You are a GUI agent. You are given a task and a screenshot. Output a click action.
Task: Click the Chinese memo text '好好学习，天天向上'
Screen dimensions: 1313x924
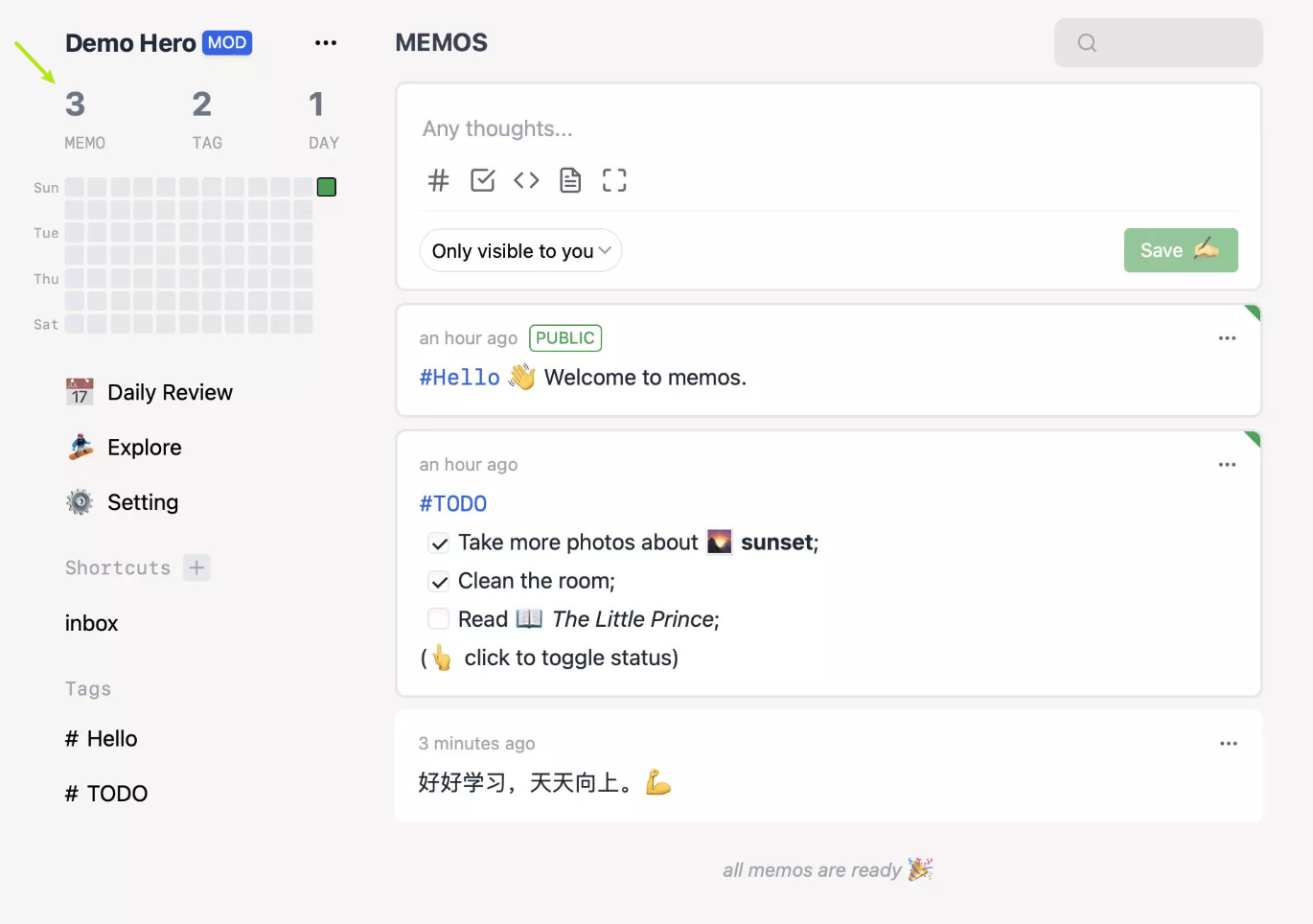pos(525,783)
